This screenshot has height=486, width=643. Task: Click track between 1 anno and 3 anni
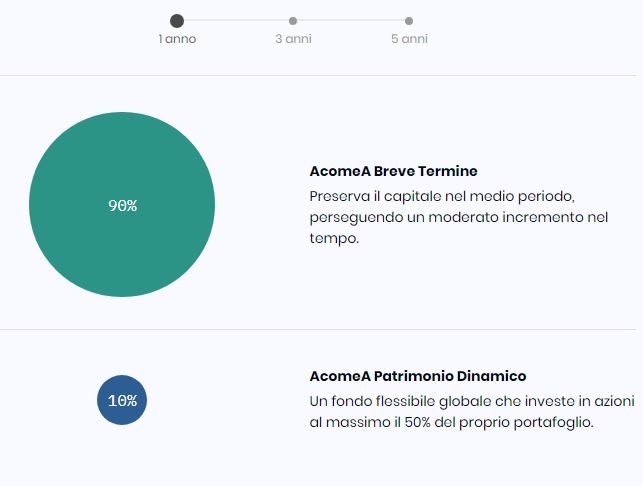point(236,20)
